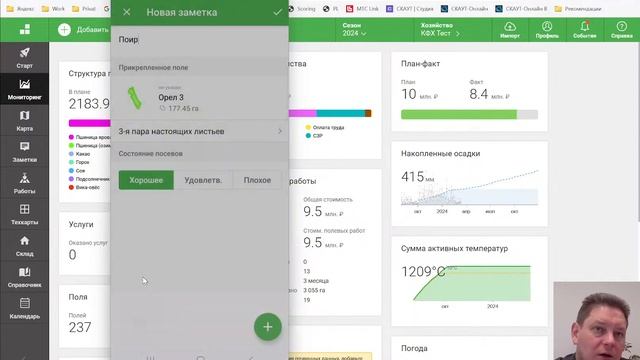This screenshot has width=640, height=360.
Task: Click the Соя legend entry
Action: (77, 171)
